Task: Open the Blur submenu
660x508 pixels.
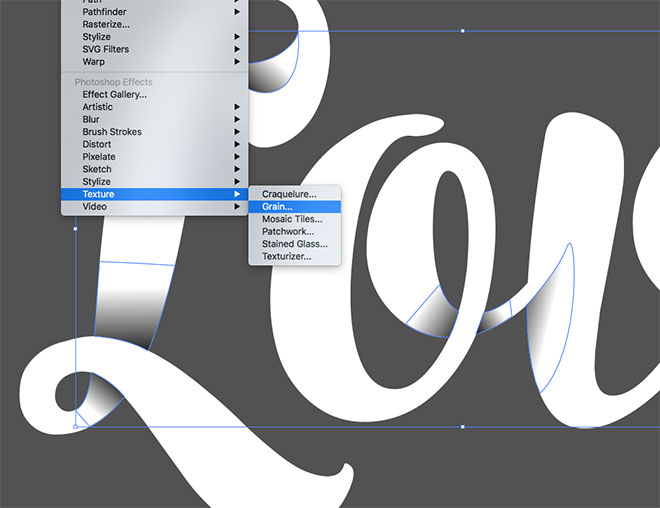Action: [91, 119]
